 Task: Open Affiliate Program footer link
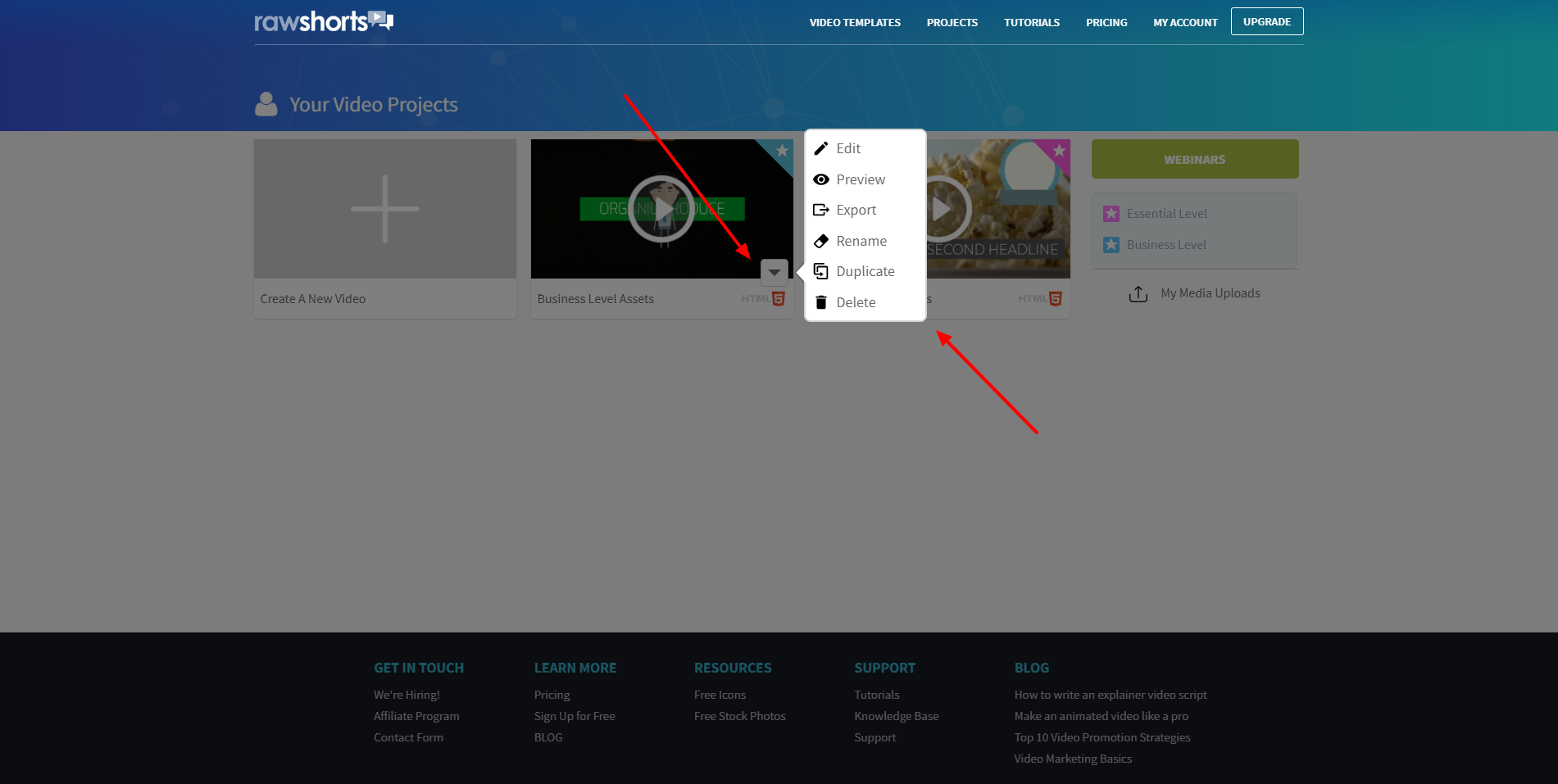(x=416, y=716)
